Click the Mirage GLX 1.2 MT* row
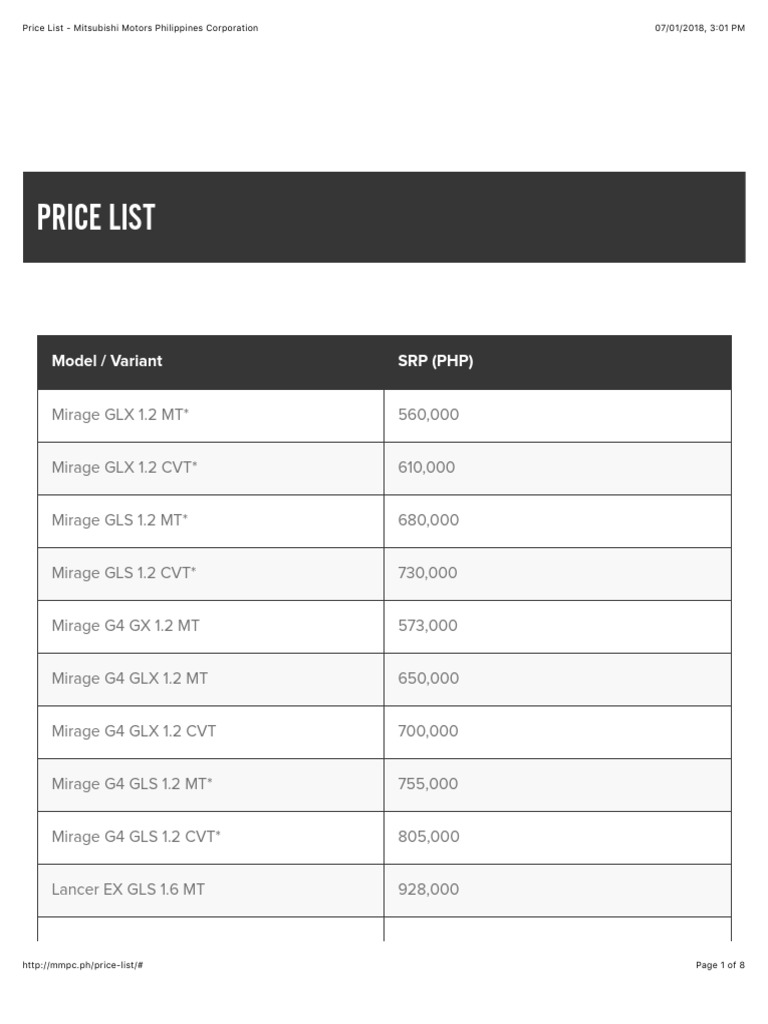 point(120,414)
